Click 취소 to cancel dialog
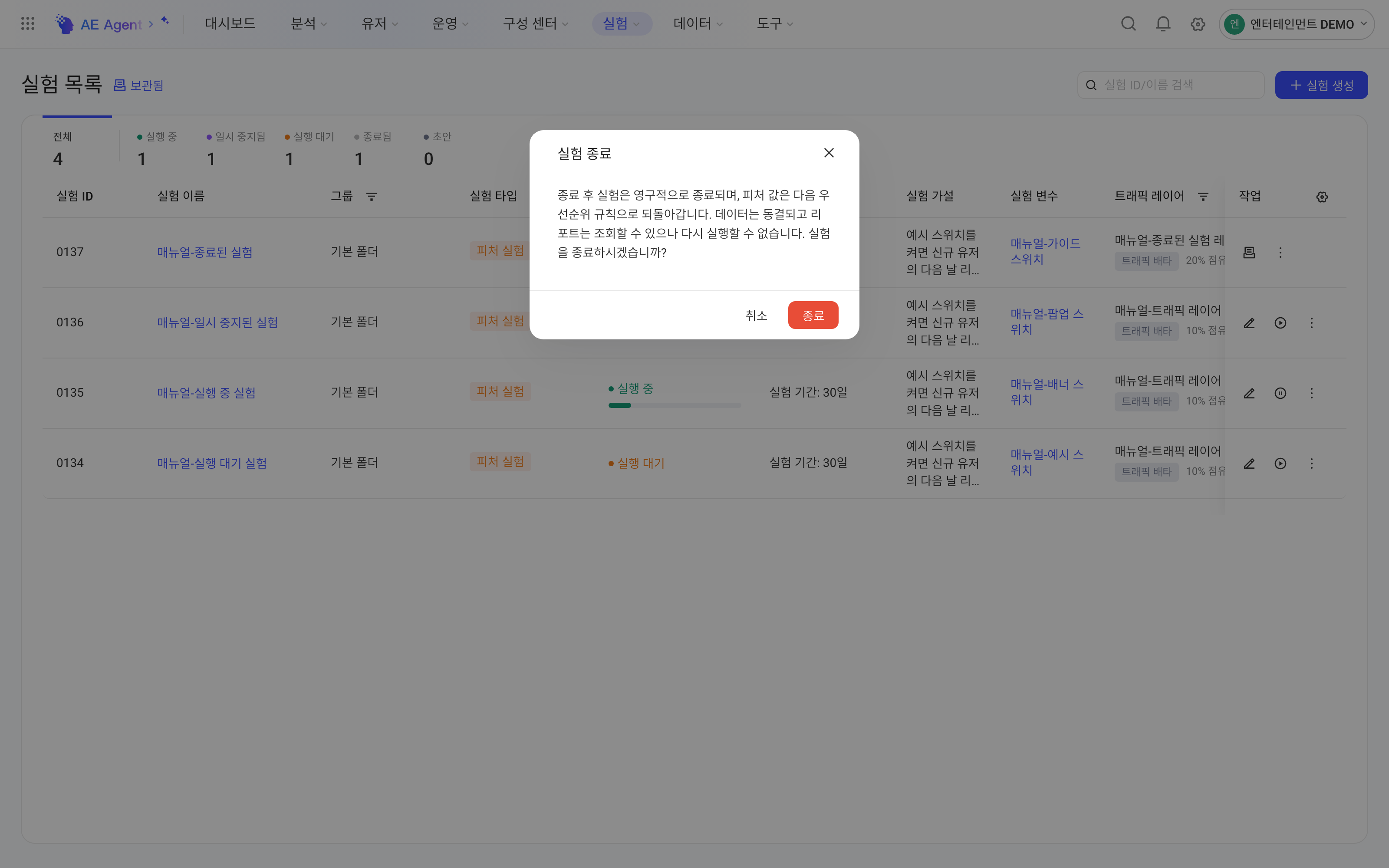The image size is (1389, 868). [x=756, y=315]
